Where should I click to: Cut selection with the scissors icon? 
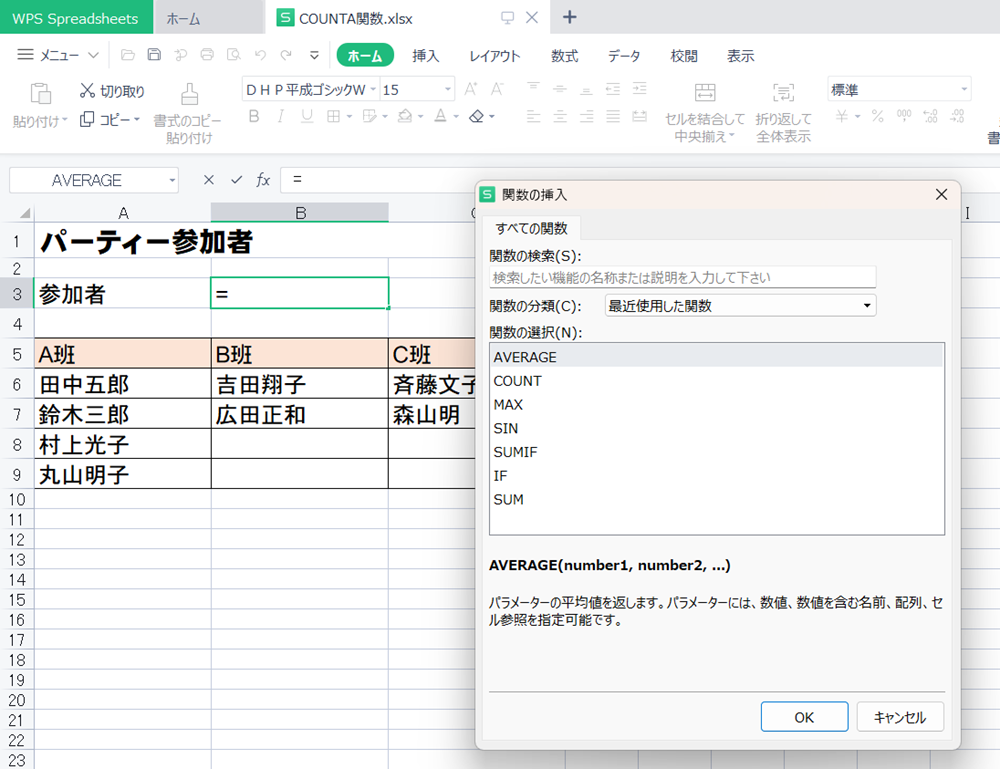(87, 91)
